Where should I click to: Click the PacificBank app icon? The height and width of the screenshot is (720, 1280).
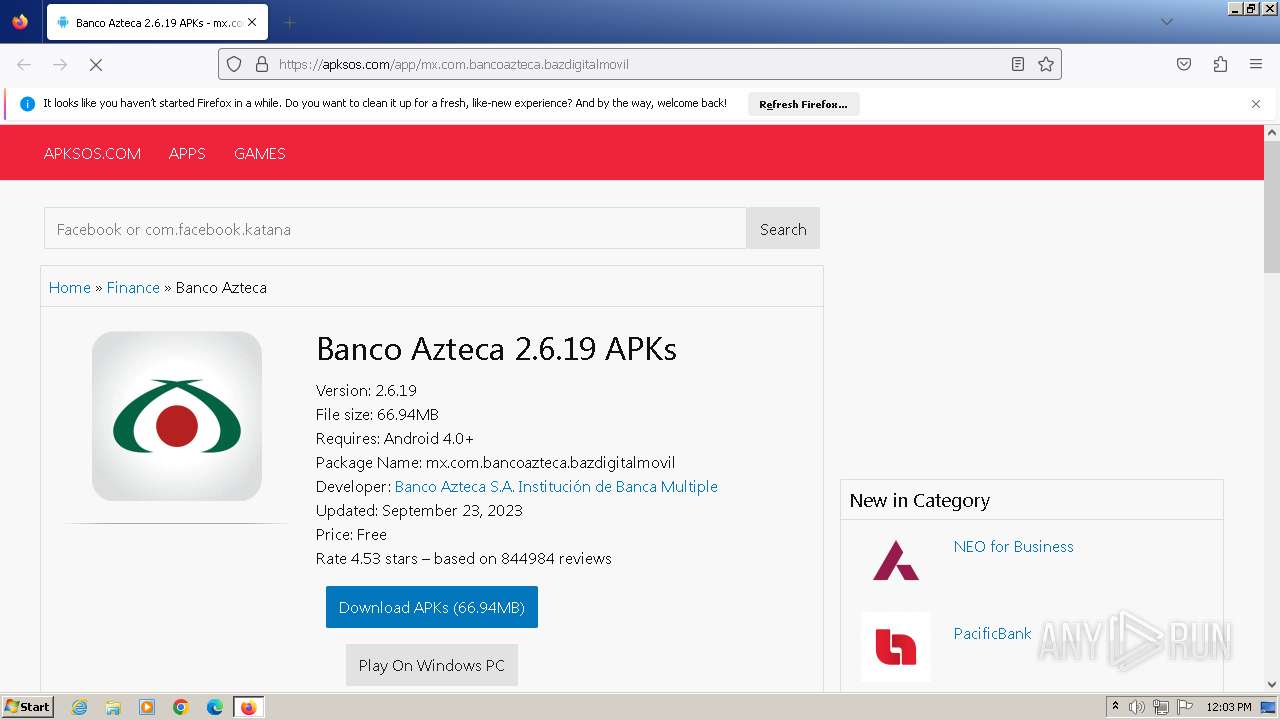click(x=896, y=647)
